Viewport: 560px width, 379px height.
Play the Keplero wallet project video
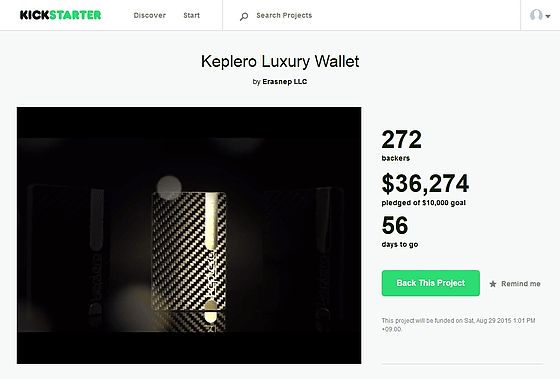tap(189, 235)
